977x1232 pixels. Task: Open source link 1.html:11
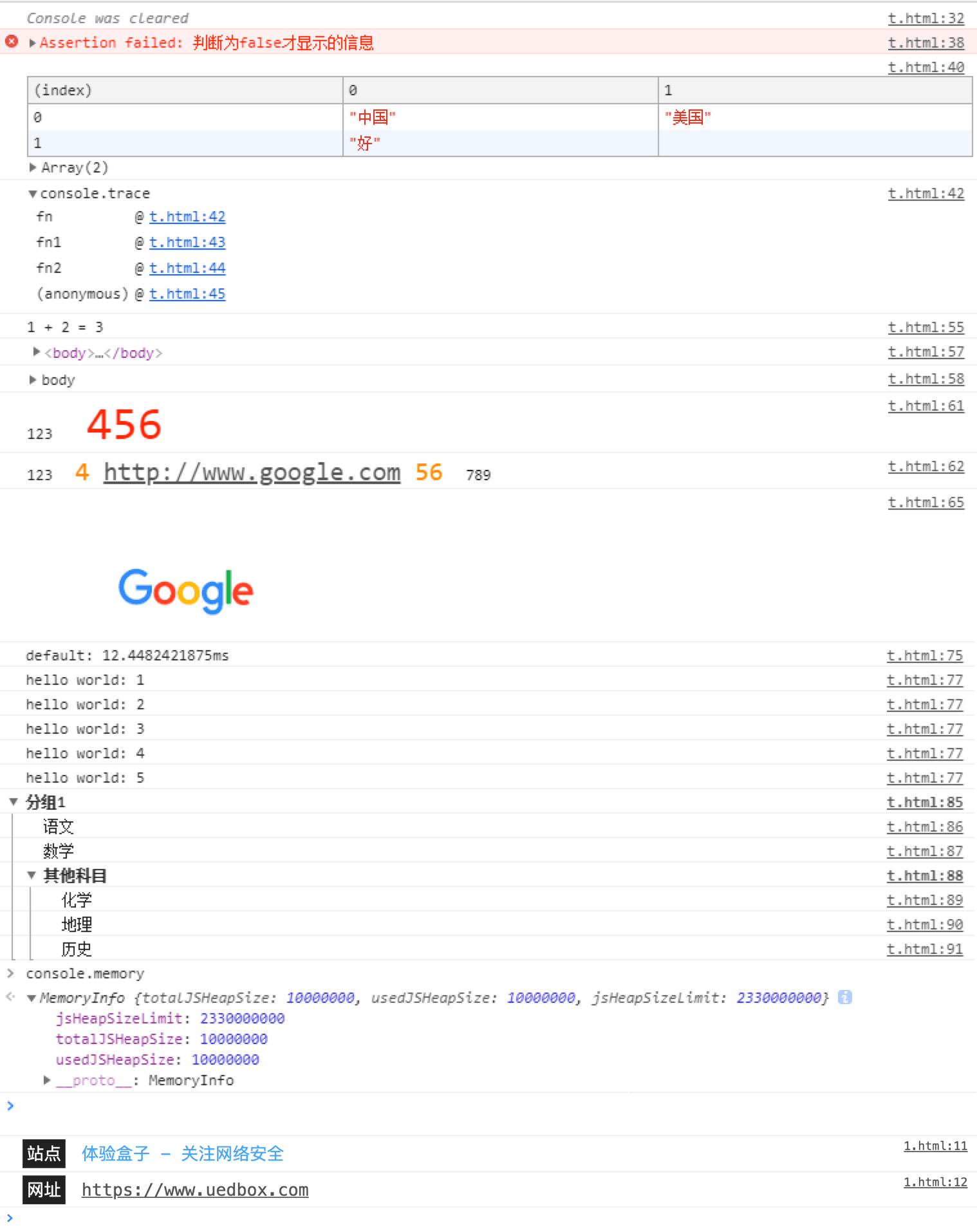click(x=935, y=1146)
